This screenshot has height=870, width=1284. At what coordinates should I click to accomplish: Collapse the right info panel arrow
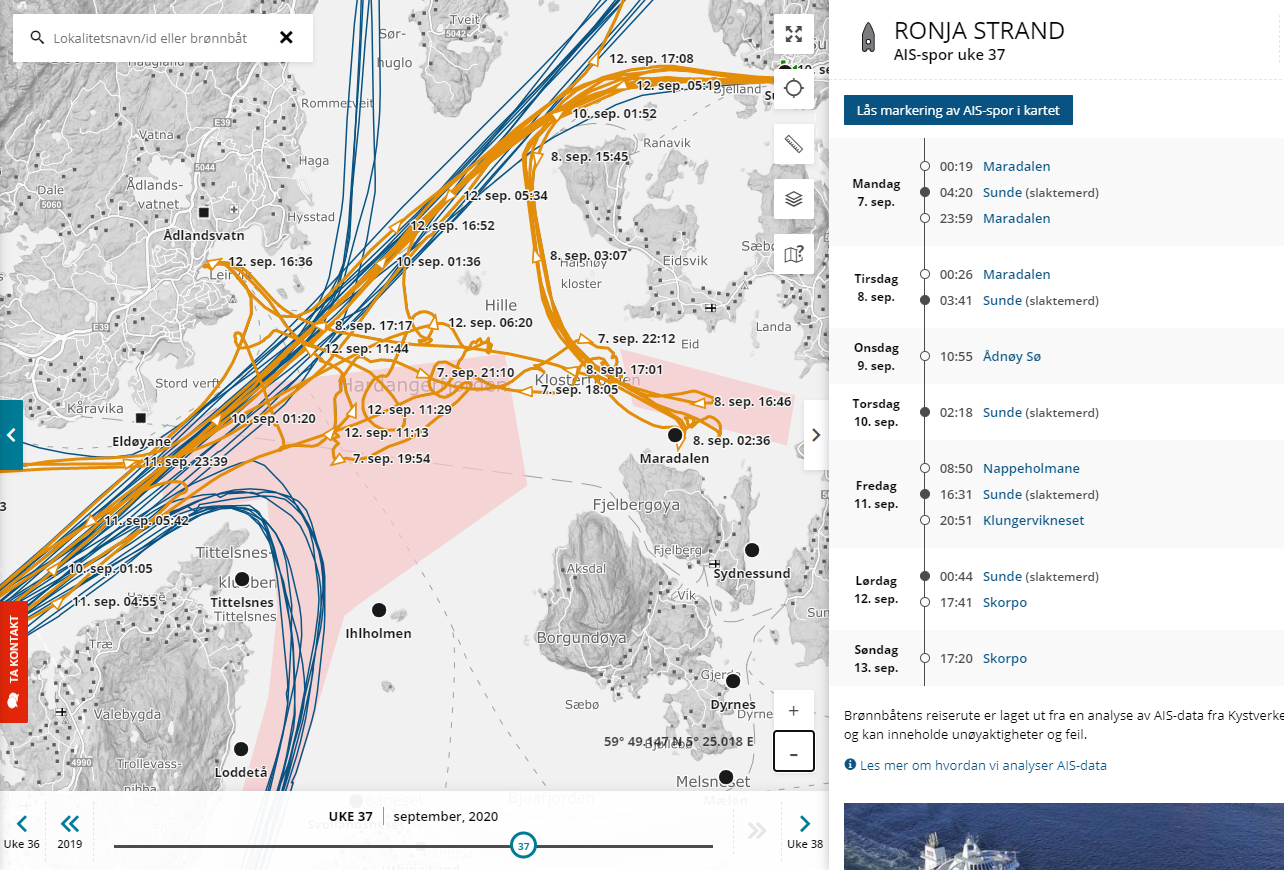click(816, 435)
